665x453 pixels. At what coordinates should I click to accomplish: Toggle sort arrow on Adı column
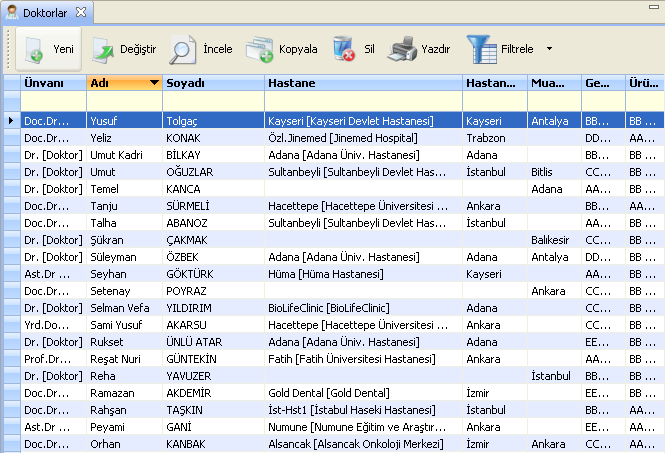[x=154, y=83]
